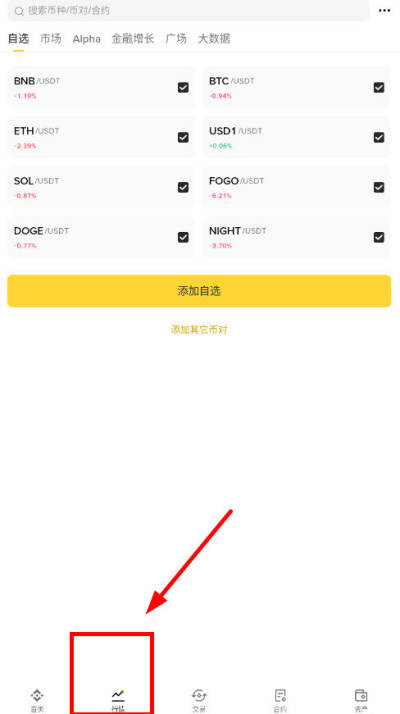
Task: Open the home tab Binance logo icon
Action: (x=37, y=695)
